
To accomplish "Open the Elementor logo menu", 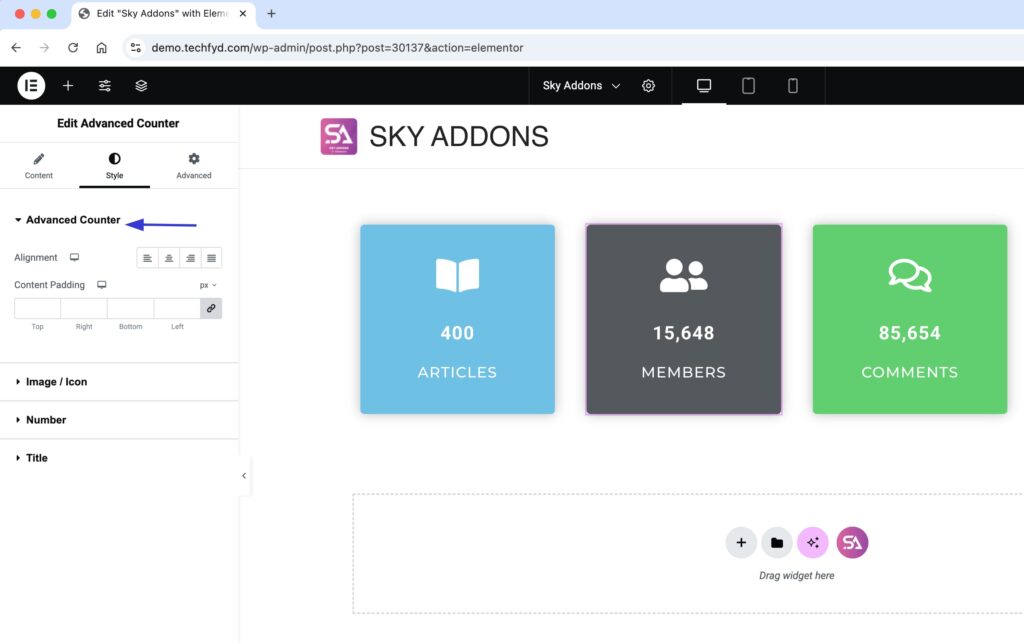I will (31, 86).
